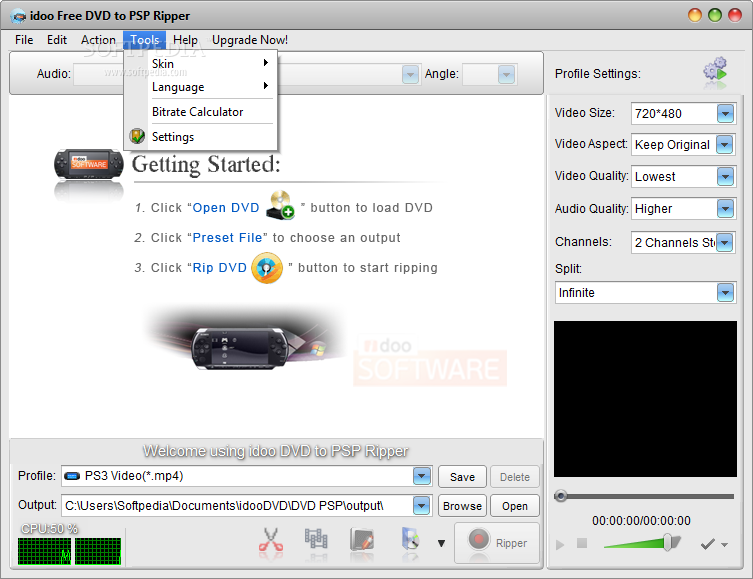This screenshot has height=579, width=753.
Task: Open the Action menu
Action: click(98, 40)
